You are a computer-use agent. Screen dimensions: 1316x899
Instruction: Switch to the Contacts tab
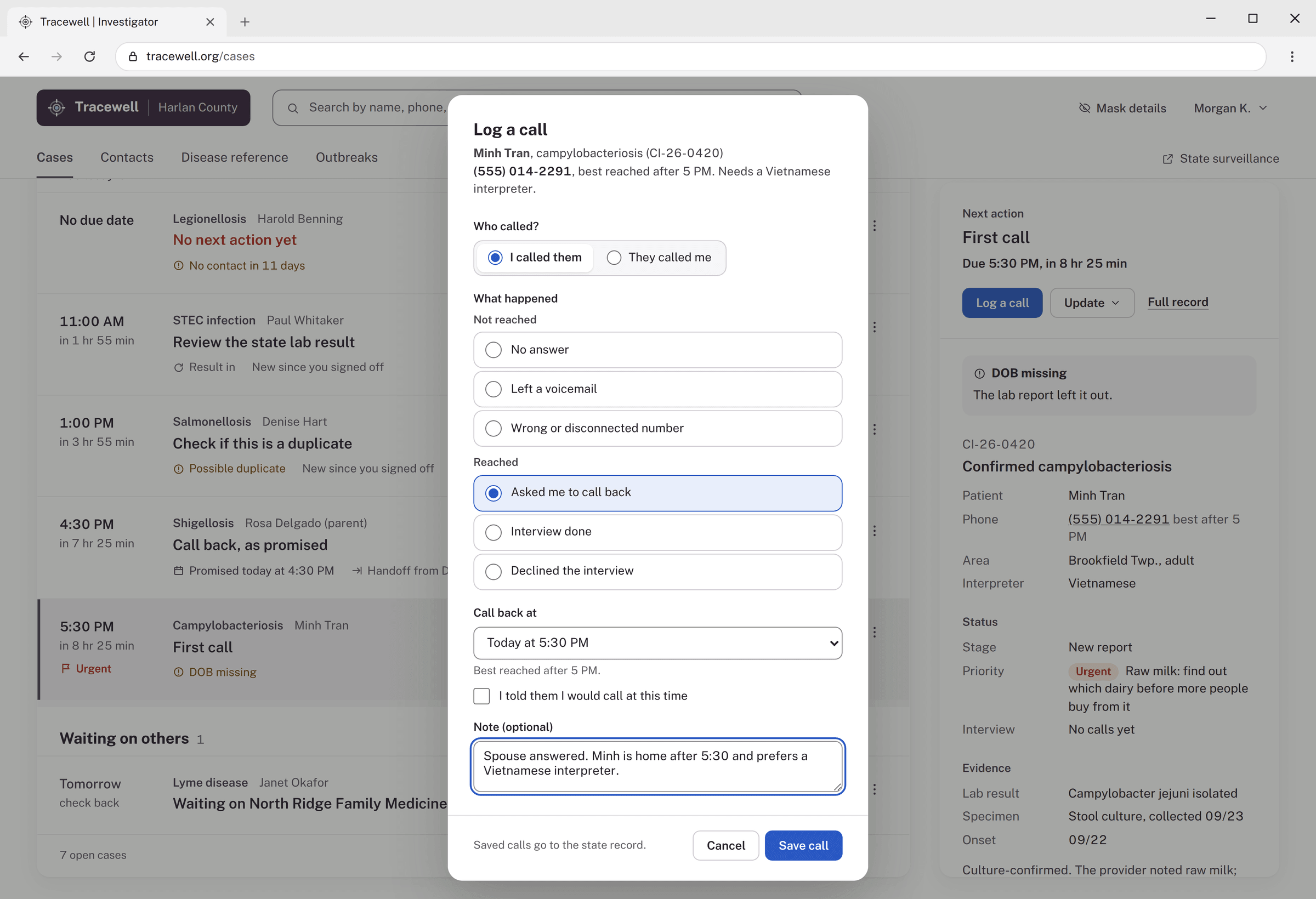click(x=127, y=157)
